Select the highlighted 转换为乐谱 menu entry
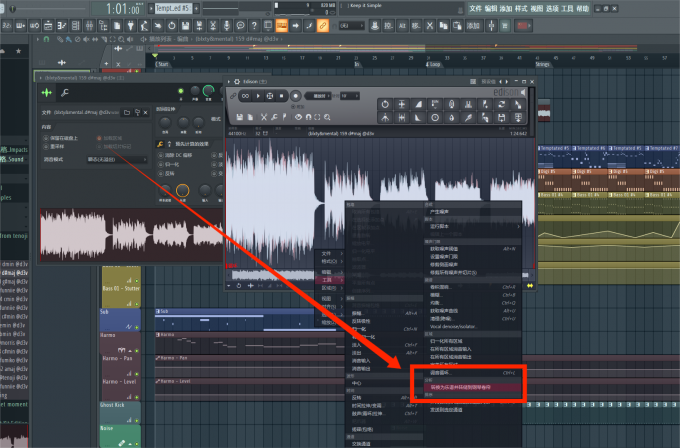The image size is (680, 448). click(462, 386)
